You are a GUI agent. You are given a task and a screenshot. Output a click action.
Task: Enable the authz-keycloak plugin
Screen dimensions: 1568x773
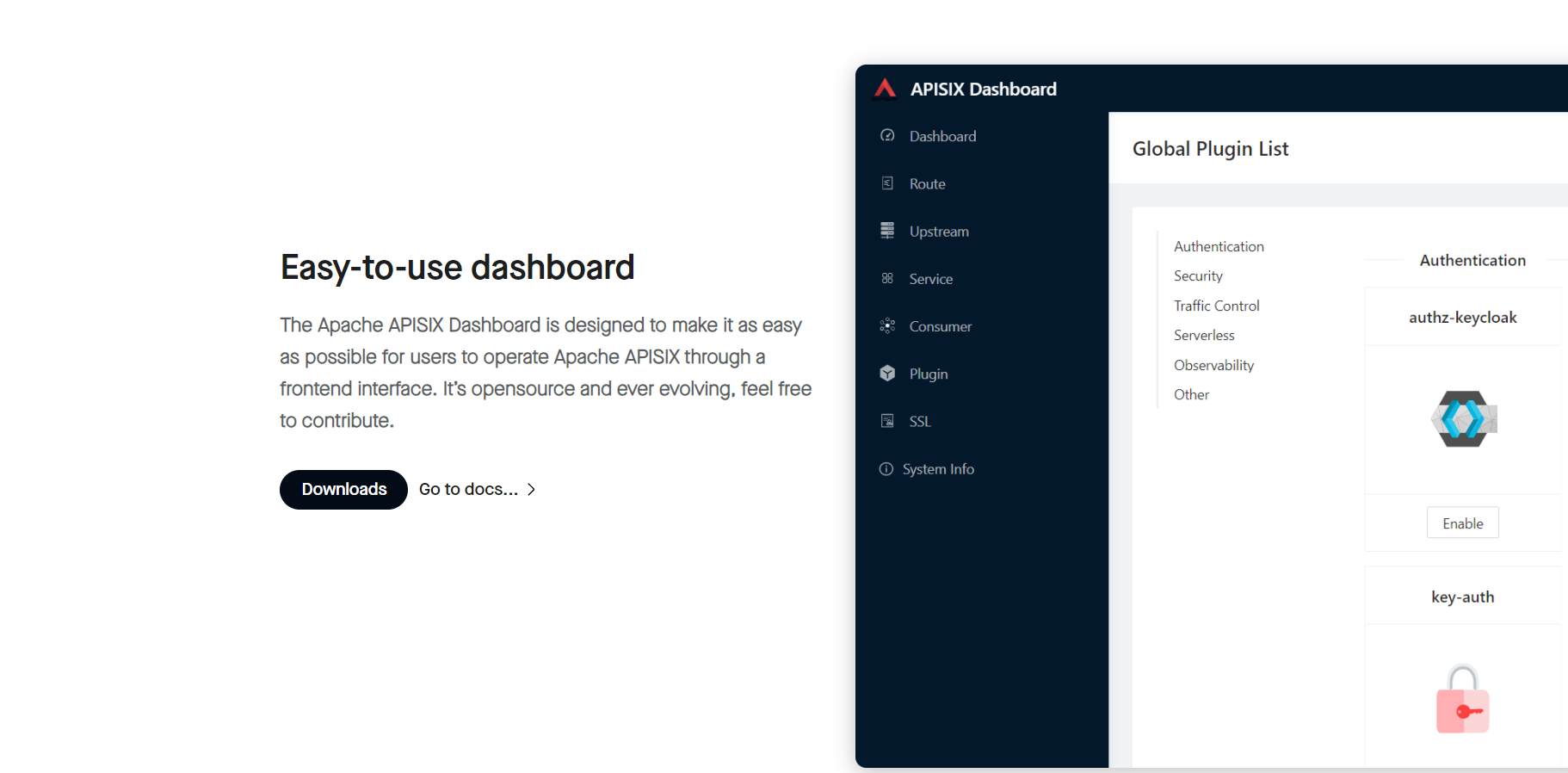coord(1463,523)
